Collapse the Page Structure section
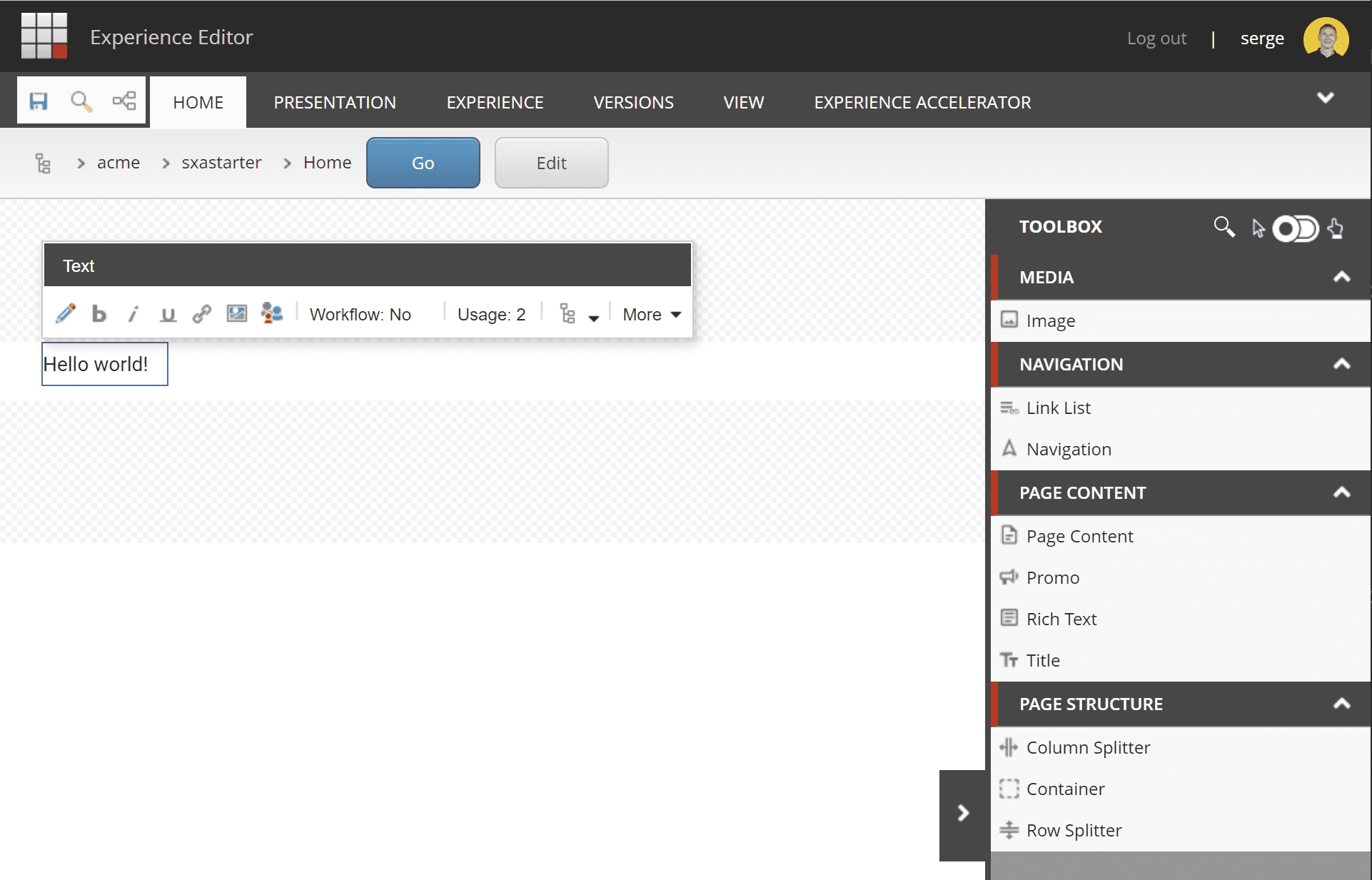1372x880 pixels. [1341, 704]
